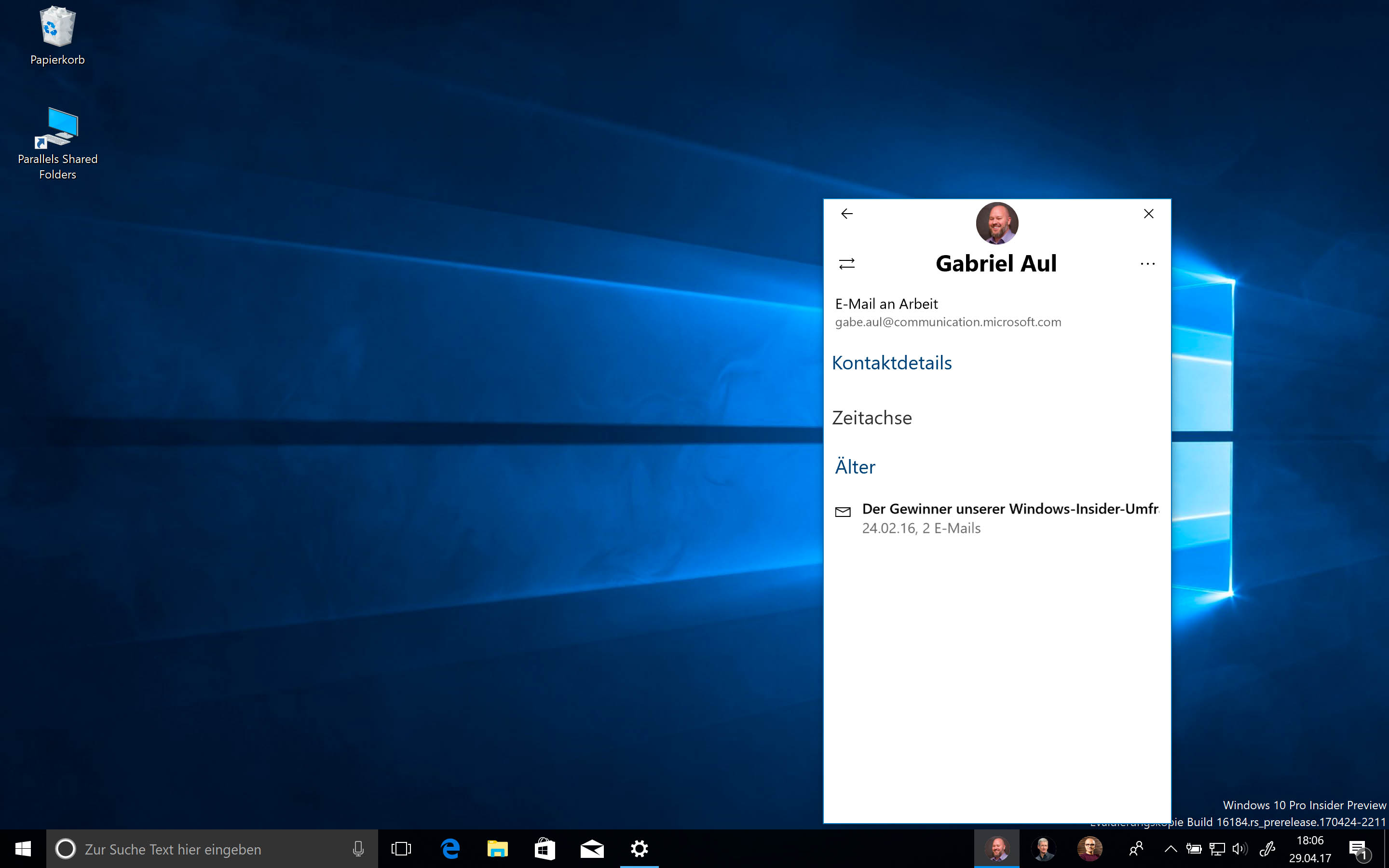Open the Windows-Insider-Umfrage email entry
The image size is (1389, 868).
click(997, 518)
